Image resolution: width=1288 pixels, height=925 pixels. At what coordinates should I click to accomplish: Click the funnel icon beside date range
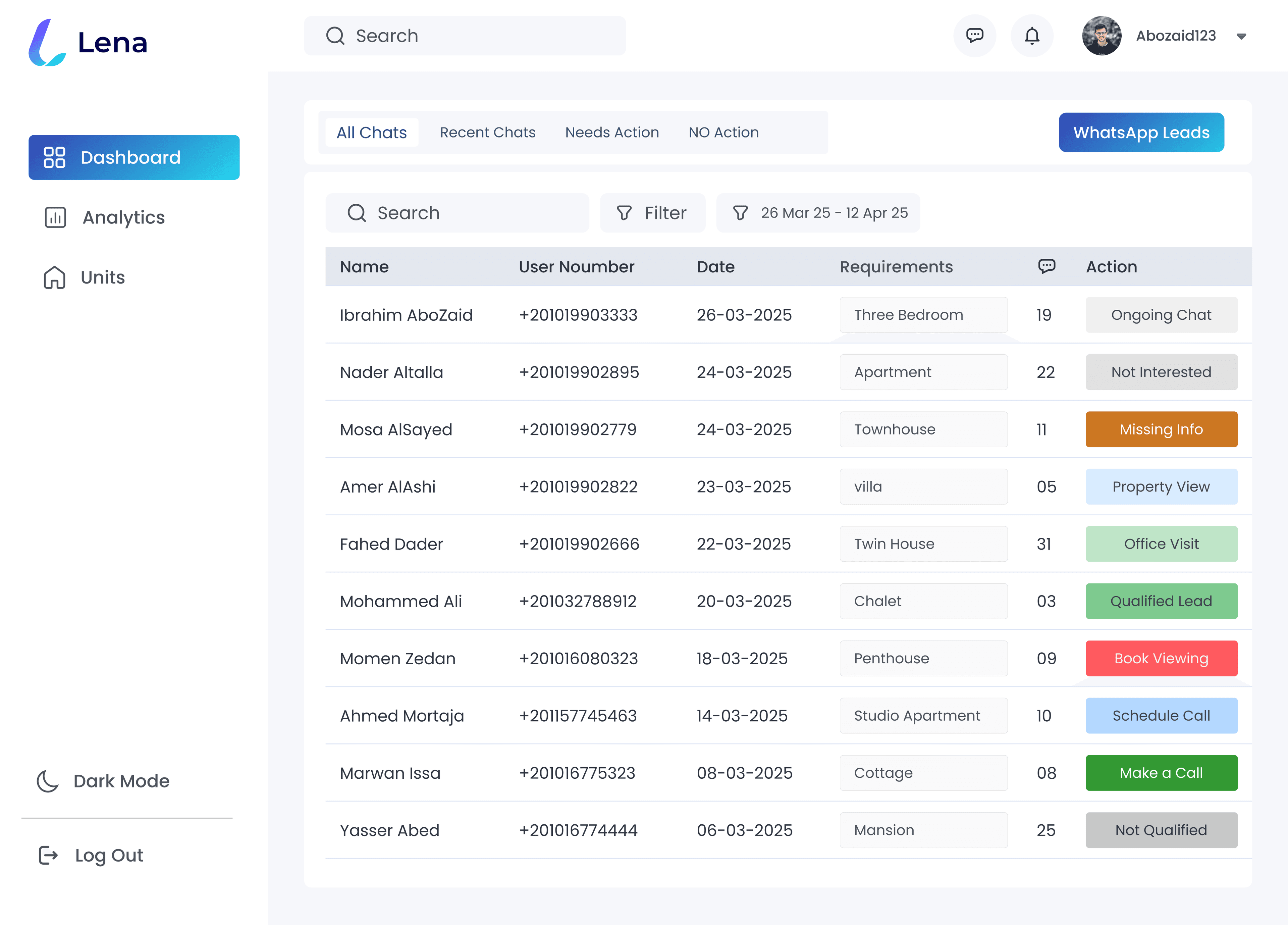741,213
